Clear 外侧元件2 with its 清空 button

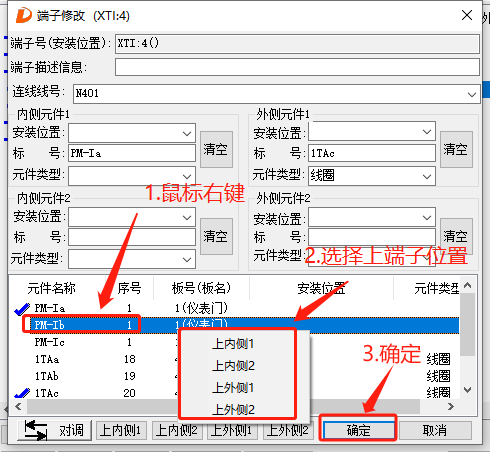(456, 236)
